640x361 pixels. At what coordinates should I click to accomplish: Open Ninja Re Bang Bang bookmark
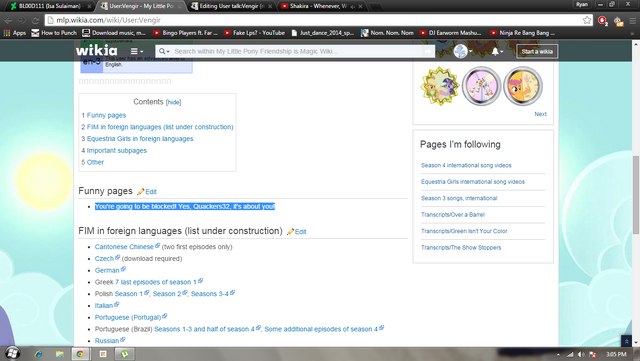[x=522, y=33]
